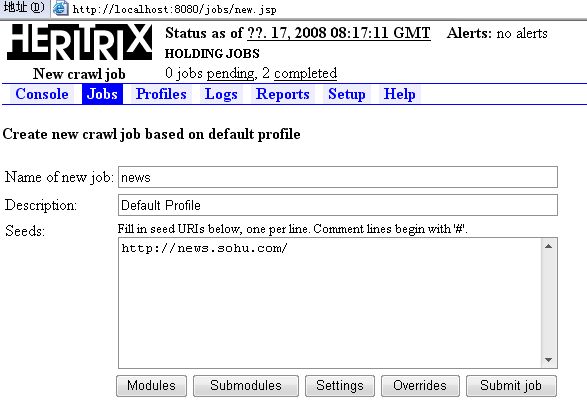This screenshot has height=417, width=587.
Task: Click the 'Alerts:' label
Action: 469,33
